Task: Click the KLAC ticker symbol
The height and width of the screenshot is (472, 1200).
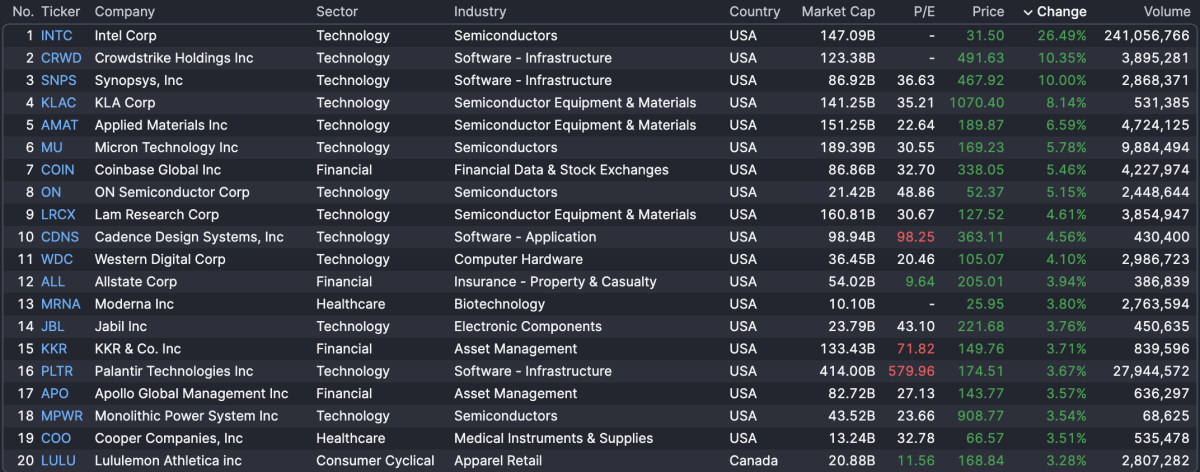Action: (59, 102)
